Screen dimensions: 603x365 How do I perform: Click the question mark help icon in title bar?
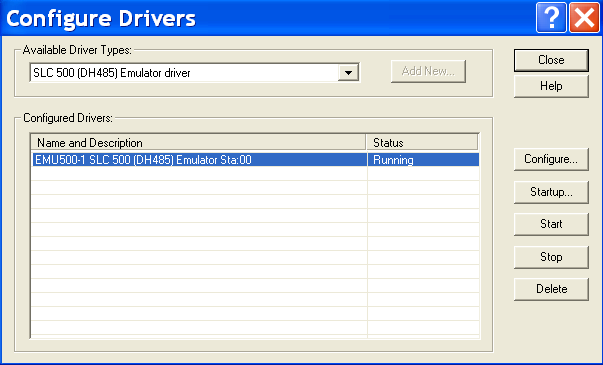click(x=551, y=17)
